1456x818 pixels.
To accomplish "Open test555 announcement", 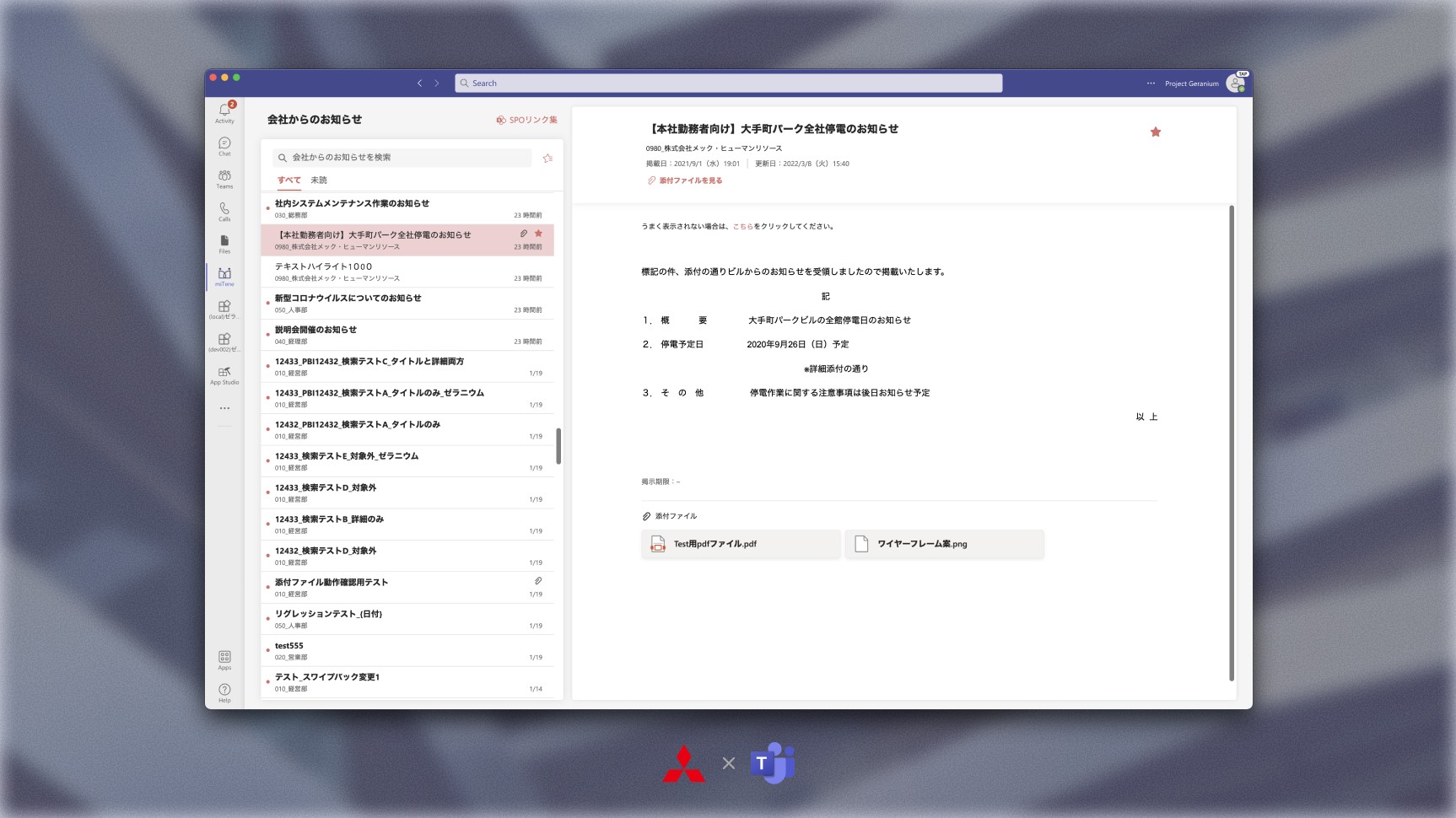I will click(x=407, y=651).
